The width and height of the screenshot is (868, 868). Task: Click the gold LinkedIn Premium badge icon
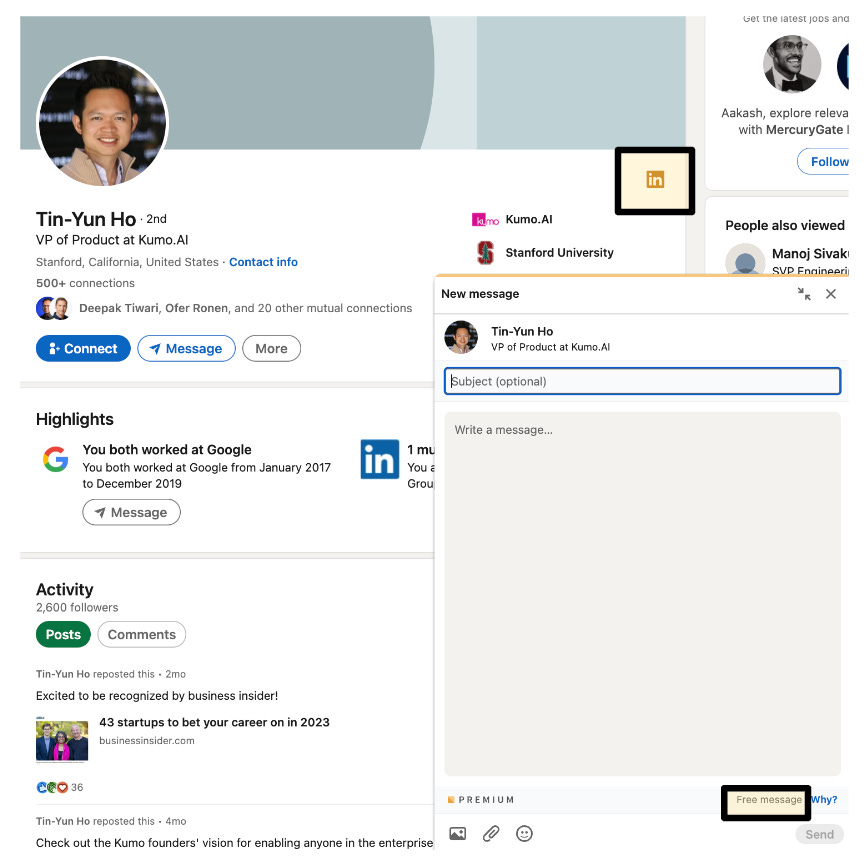(654, 179)
